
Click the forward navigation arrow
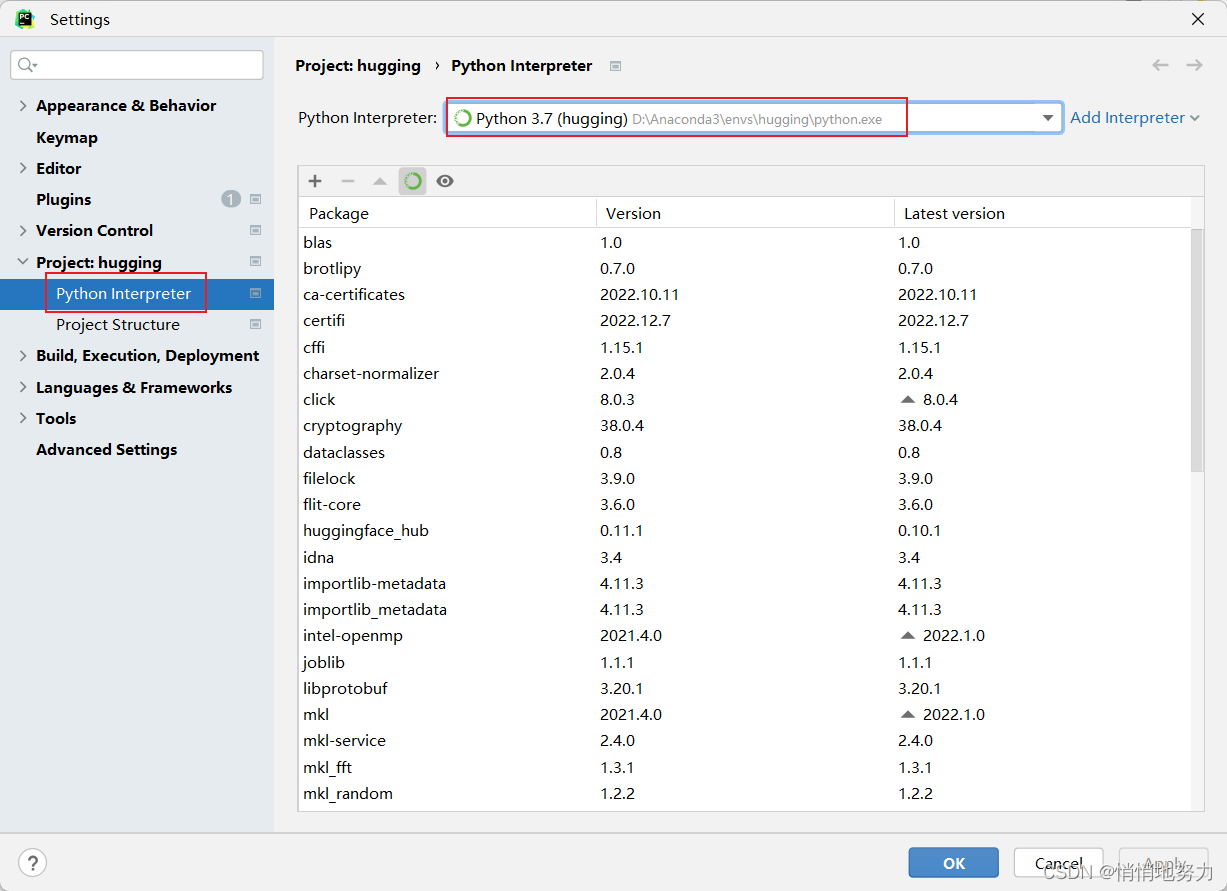(1194, 65)
